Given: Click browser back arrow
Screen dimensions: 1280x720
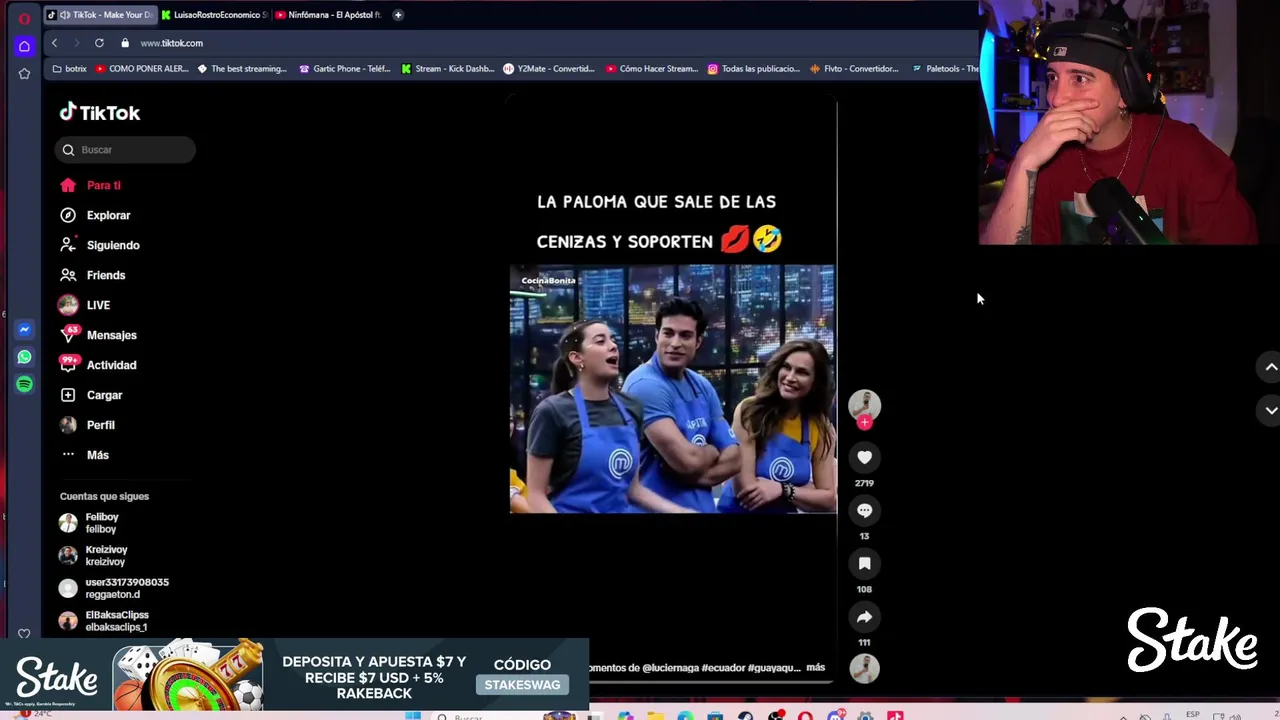Looking at the screenshot, I should point(54,43).
